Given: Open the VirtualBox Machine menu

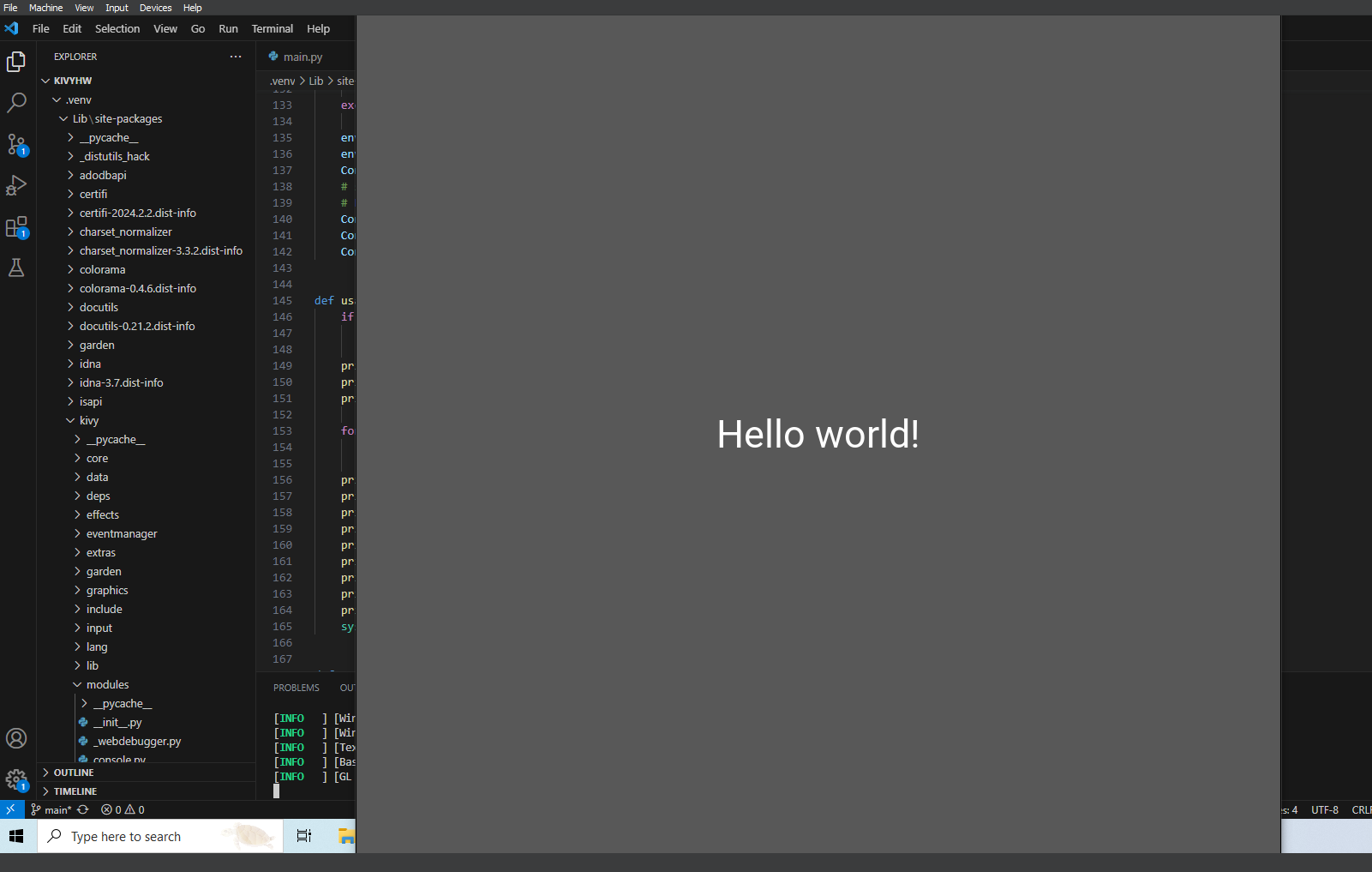Looking at the screenshot, I should click(46, 8).
